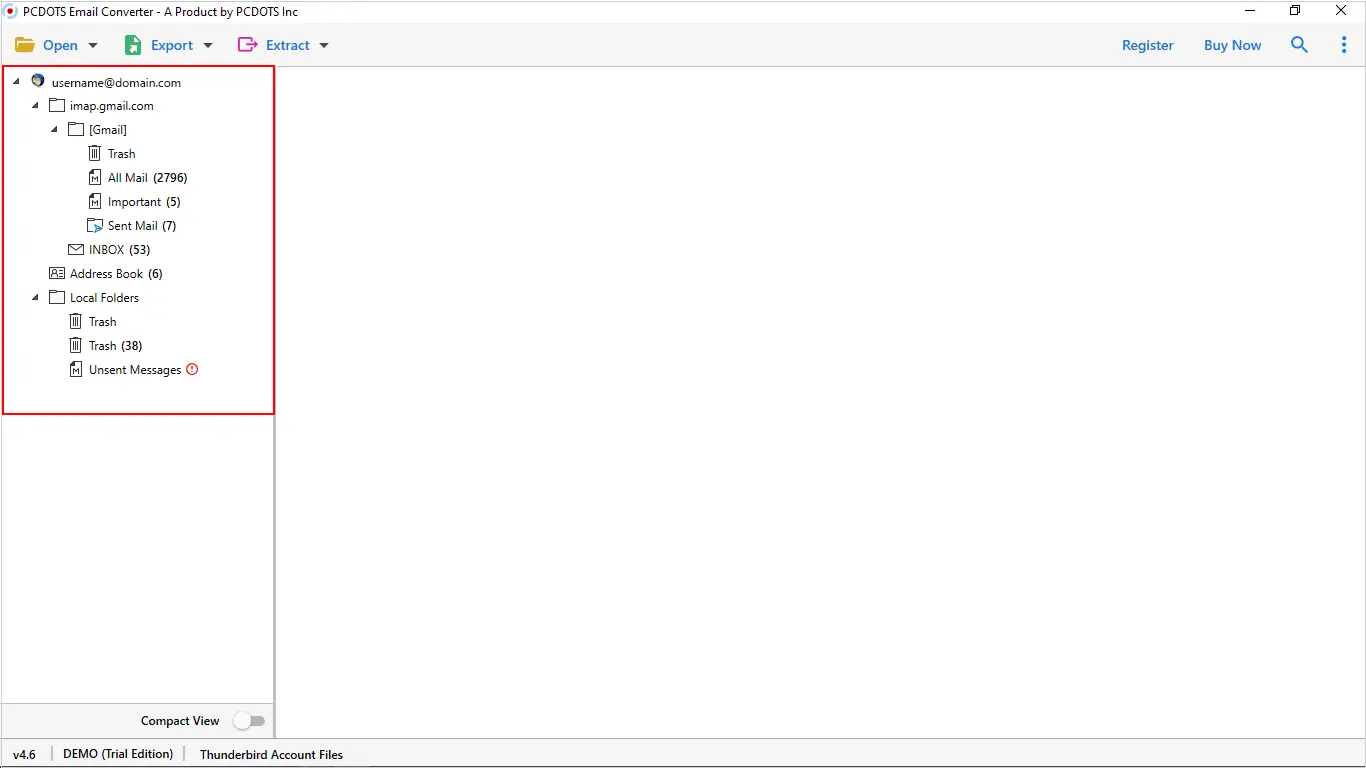The image size is (1366, 768).
Task: Click the red warning icon beside Unsent Messages
Action: [x=192, y=369]
